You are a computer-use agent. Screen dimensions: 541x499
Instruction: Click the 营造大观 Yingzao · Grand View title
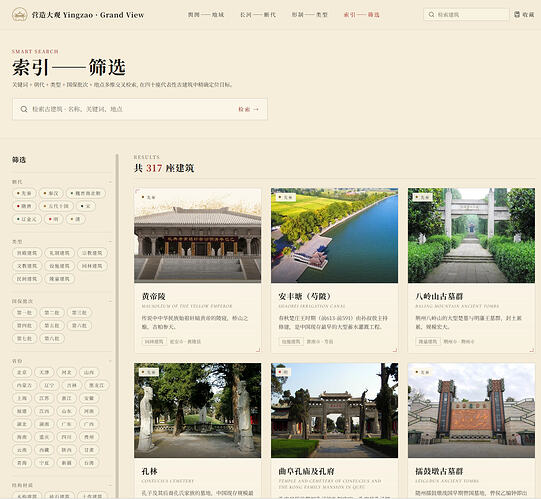point(88,15)
